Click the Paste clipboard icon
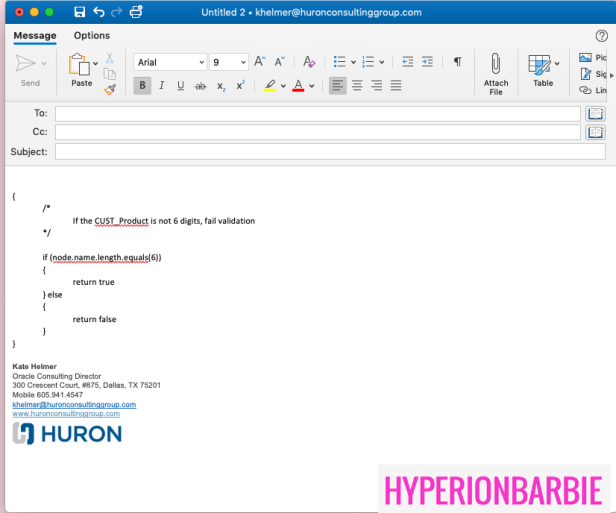The image size is (616, 513). [79, 65]
